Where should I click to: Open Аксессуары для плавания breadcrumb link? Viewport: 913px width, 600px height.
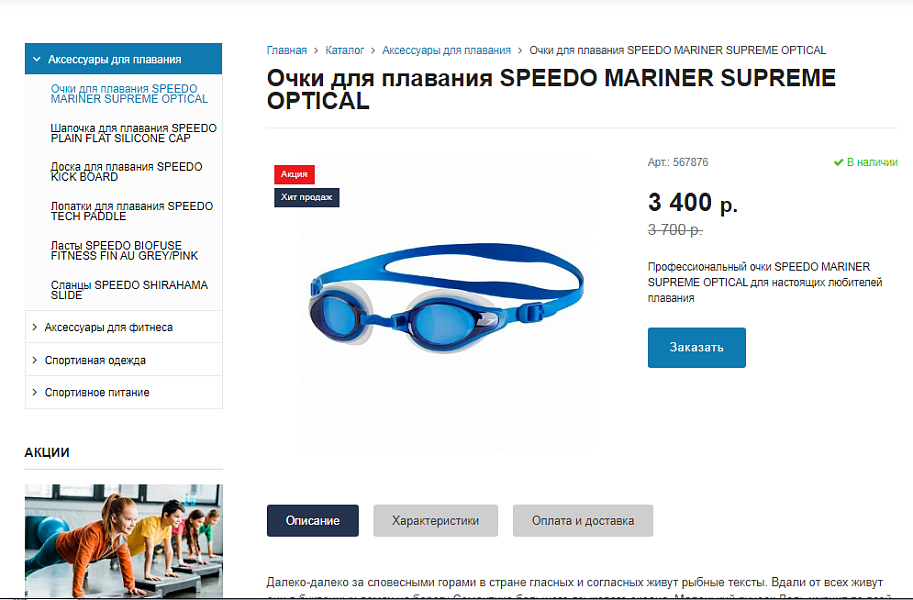446,51
